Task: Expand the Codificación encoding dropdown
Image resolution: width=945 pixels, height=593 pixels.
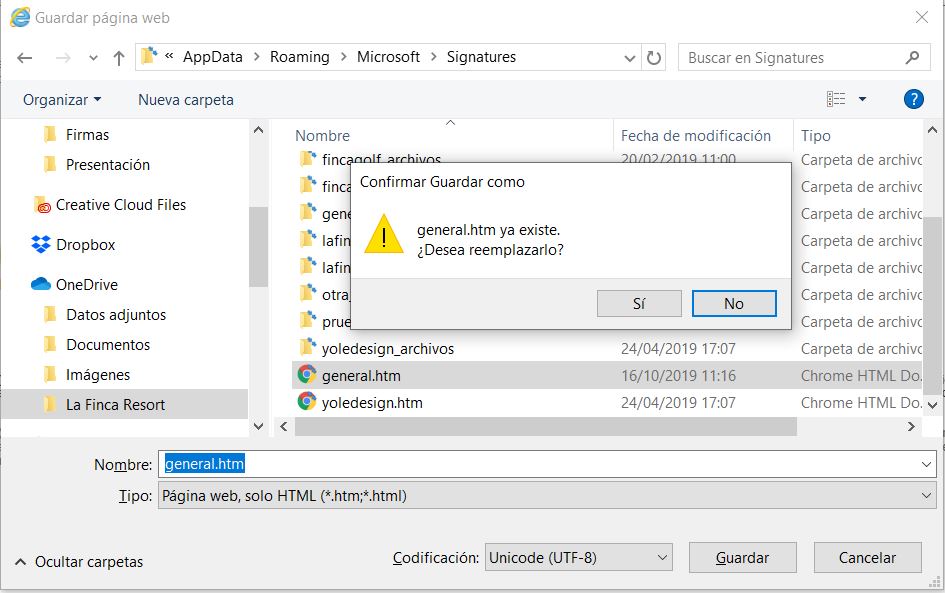Action: click(578, 558)
